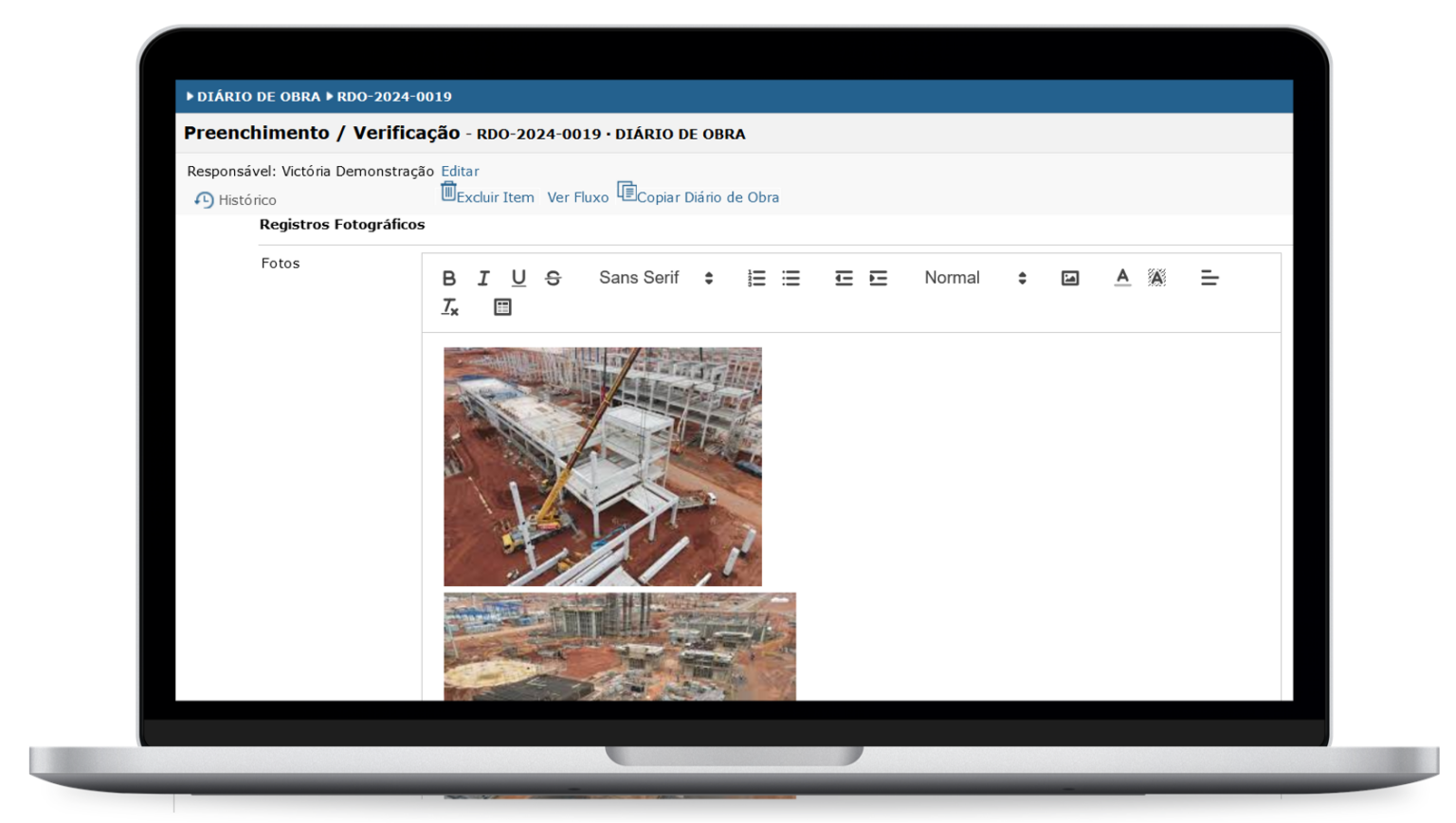The image size is (1456, 823).
Task: Open the text background color picker
Action: [1157, 278]
